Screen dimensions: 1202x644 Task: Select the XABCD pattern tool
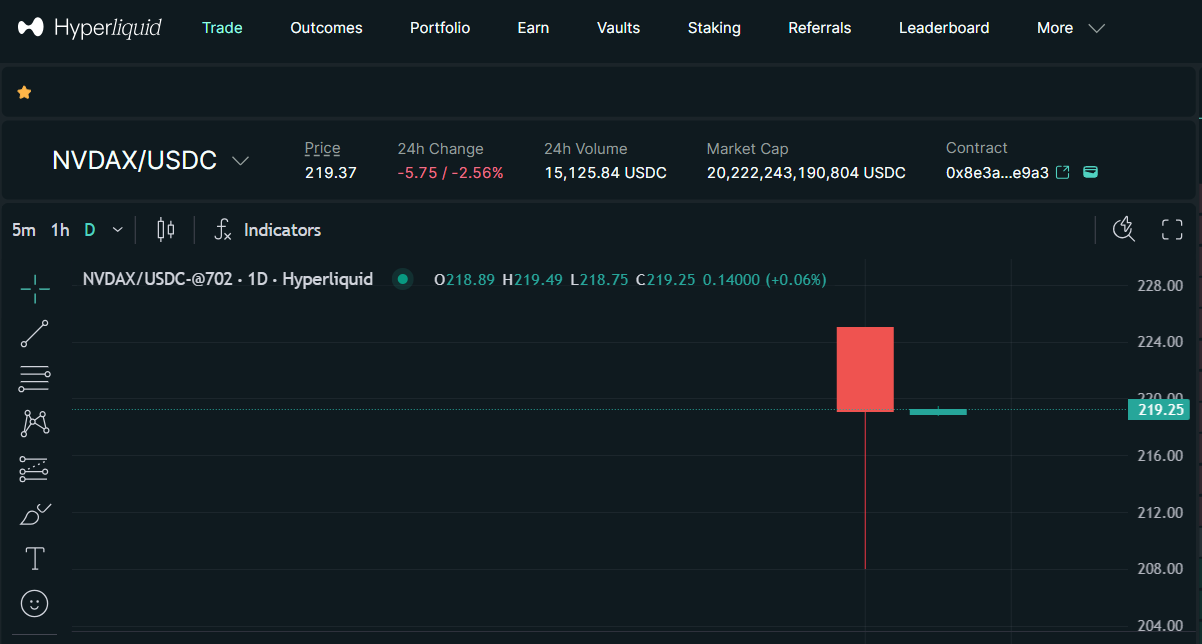click(x=35, y=423)
